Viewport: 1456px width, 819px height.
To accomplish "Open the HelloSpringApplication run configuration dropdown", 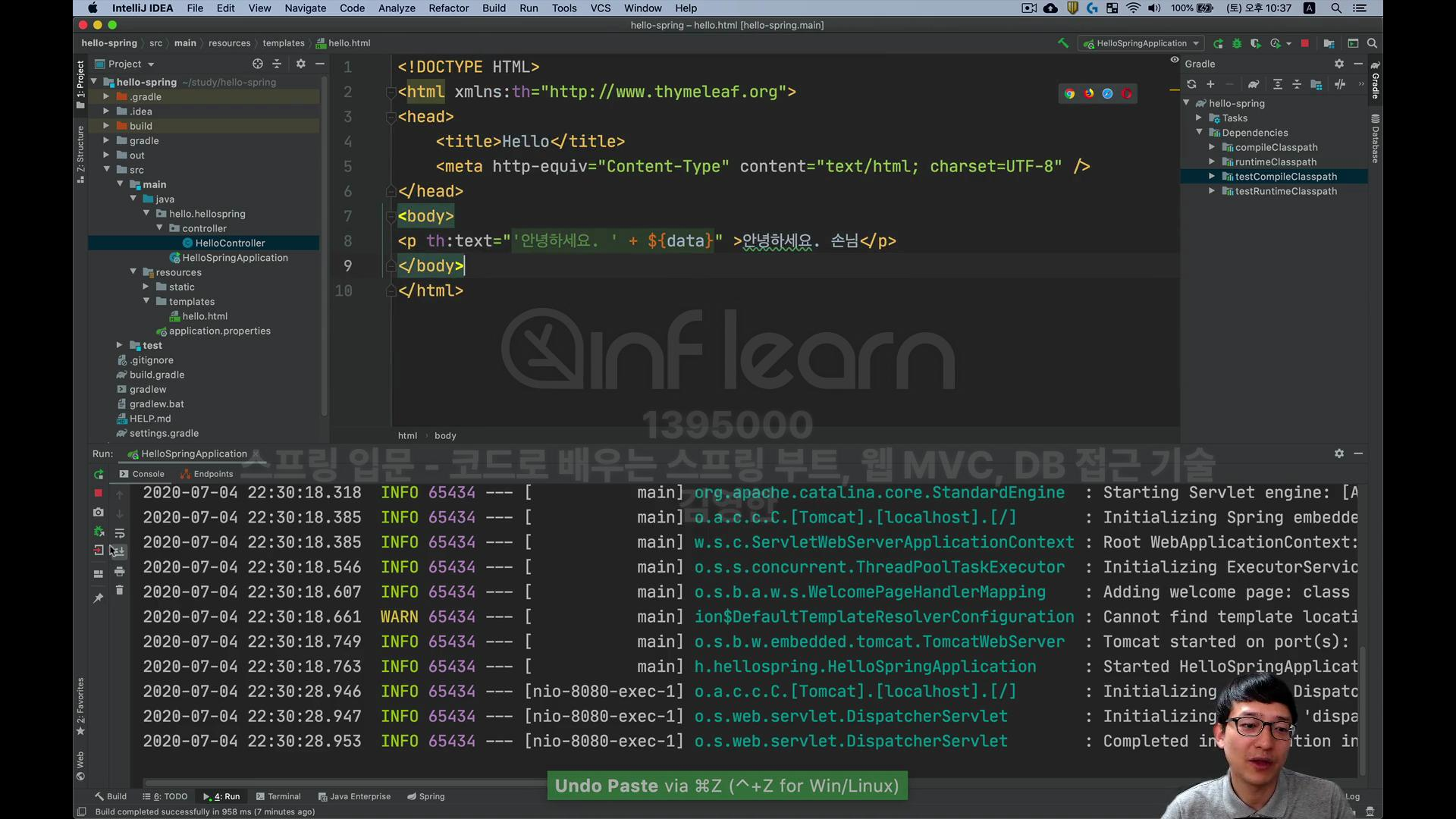I will point(1141,43).
